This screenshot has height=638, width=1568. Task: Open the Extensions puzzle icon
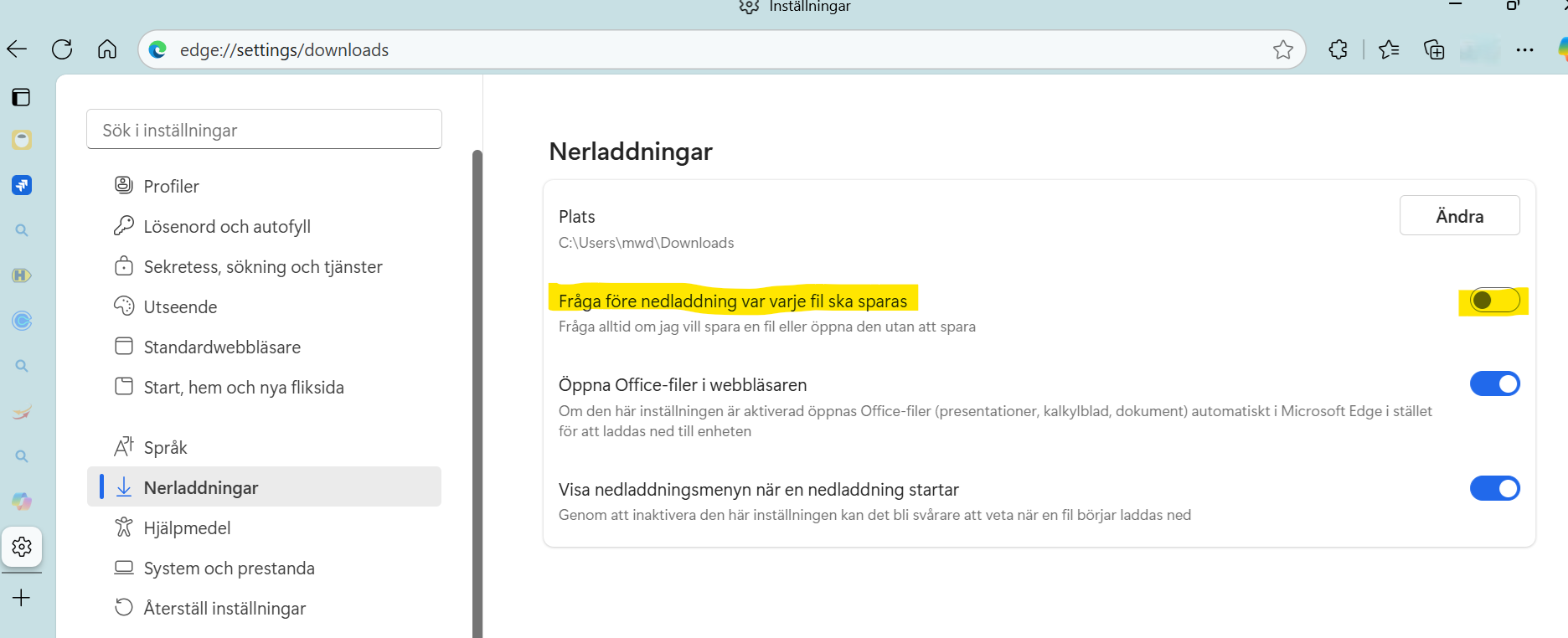[1338, 50]
